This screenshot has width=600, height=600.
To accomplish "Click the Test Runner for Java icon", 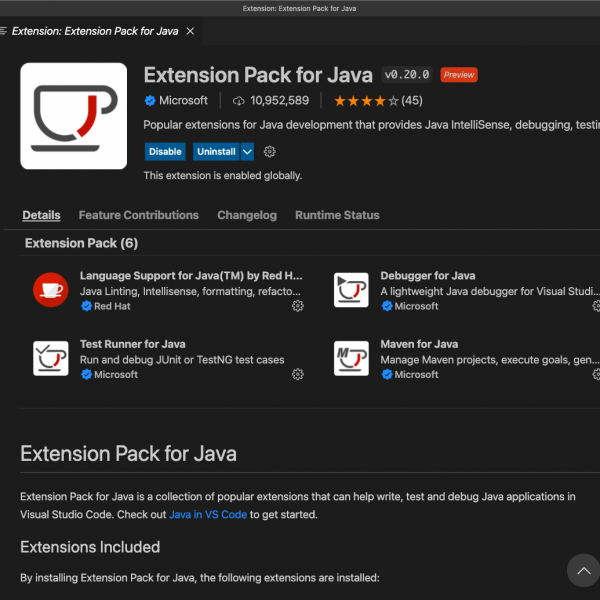I will tap(50, 357).
